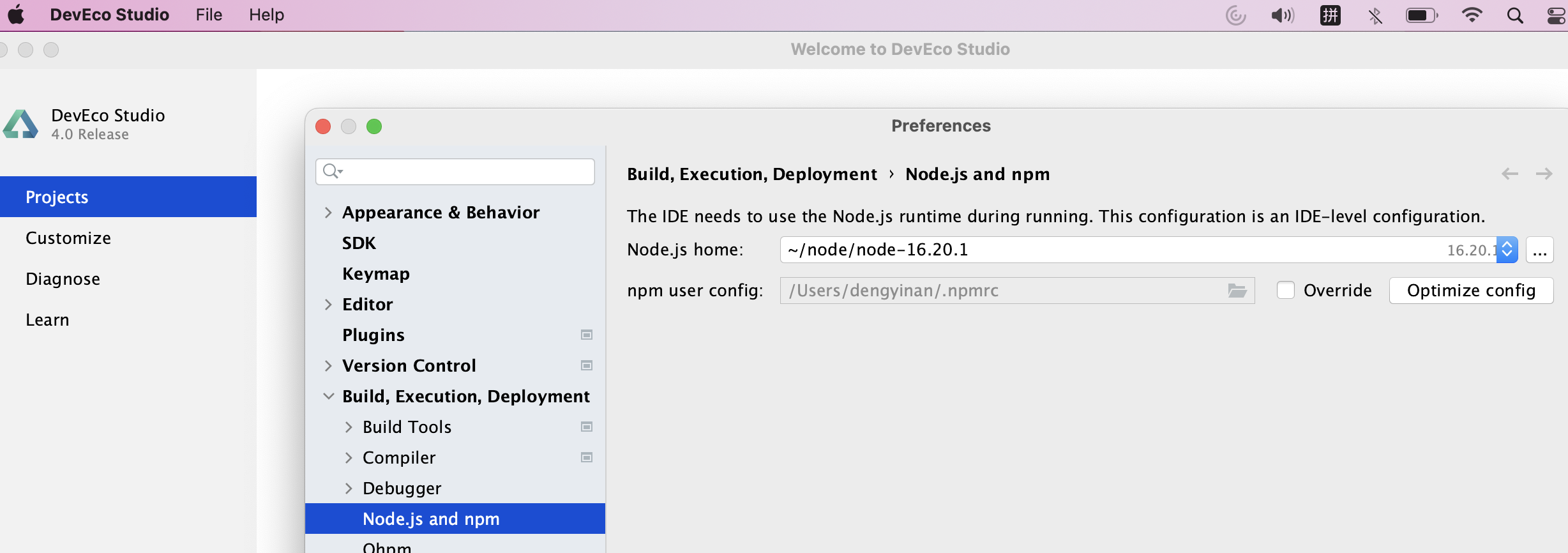Click the Preferences search field

click(455, 171)
